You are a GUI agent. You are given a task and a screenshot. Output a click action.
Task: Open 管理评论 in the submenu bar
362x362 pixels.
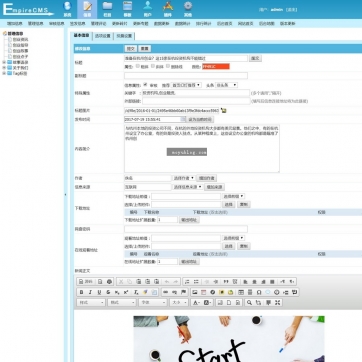point(98,24)
